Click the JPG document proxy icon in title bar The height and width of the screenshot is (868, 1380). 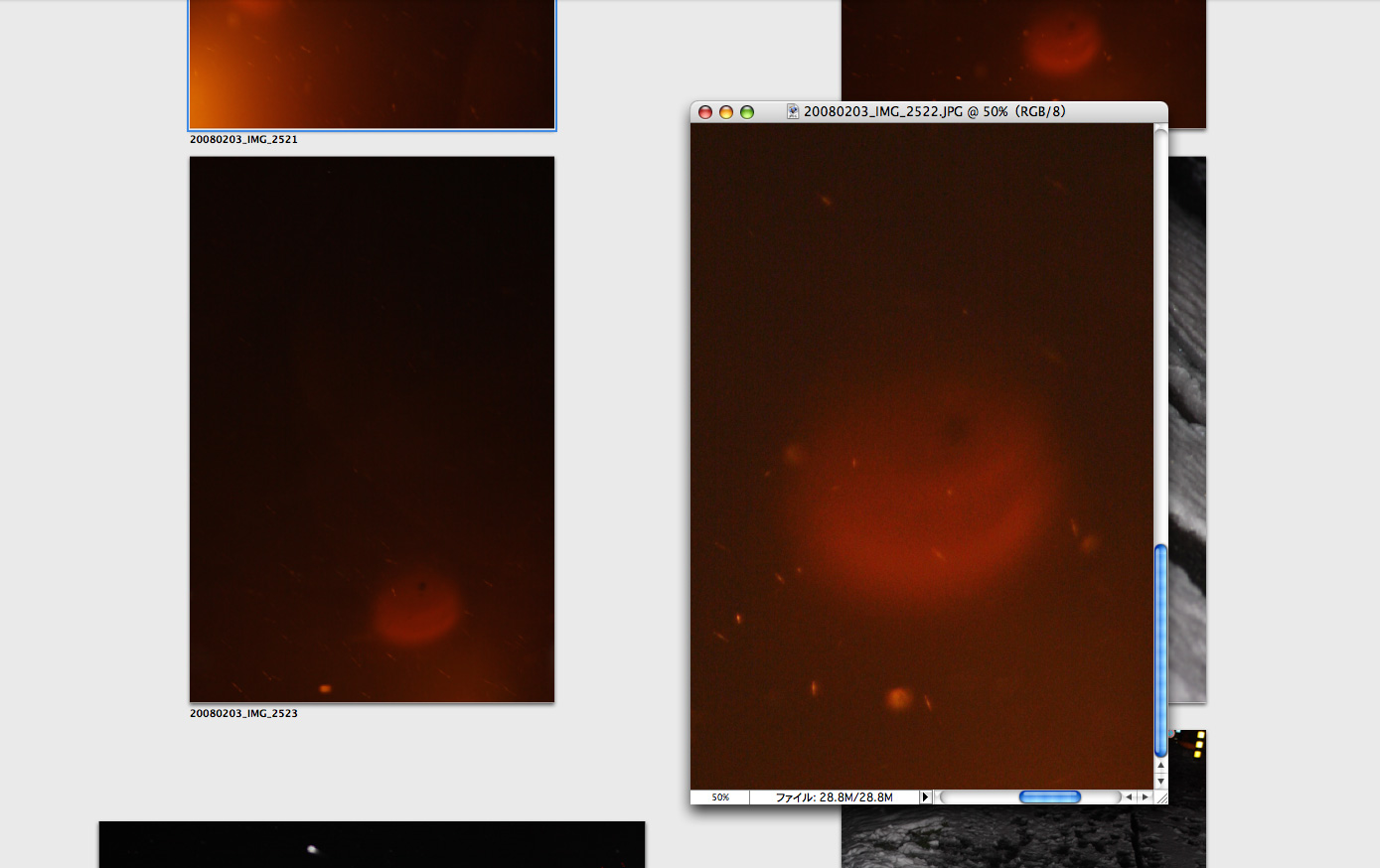793,112
